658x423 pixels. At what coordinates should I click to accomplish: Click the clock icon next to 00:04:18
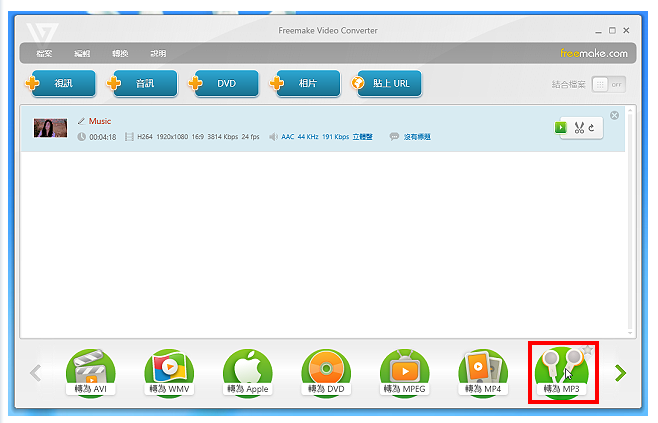click(x=81, y=137)
